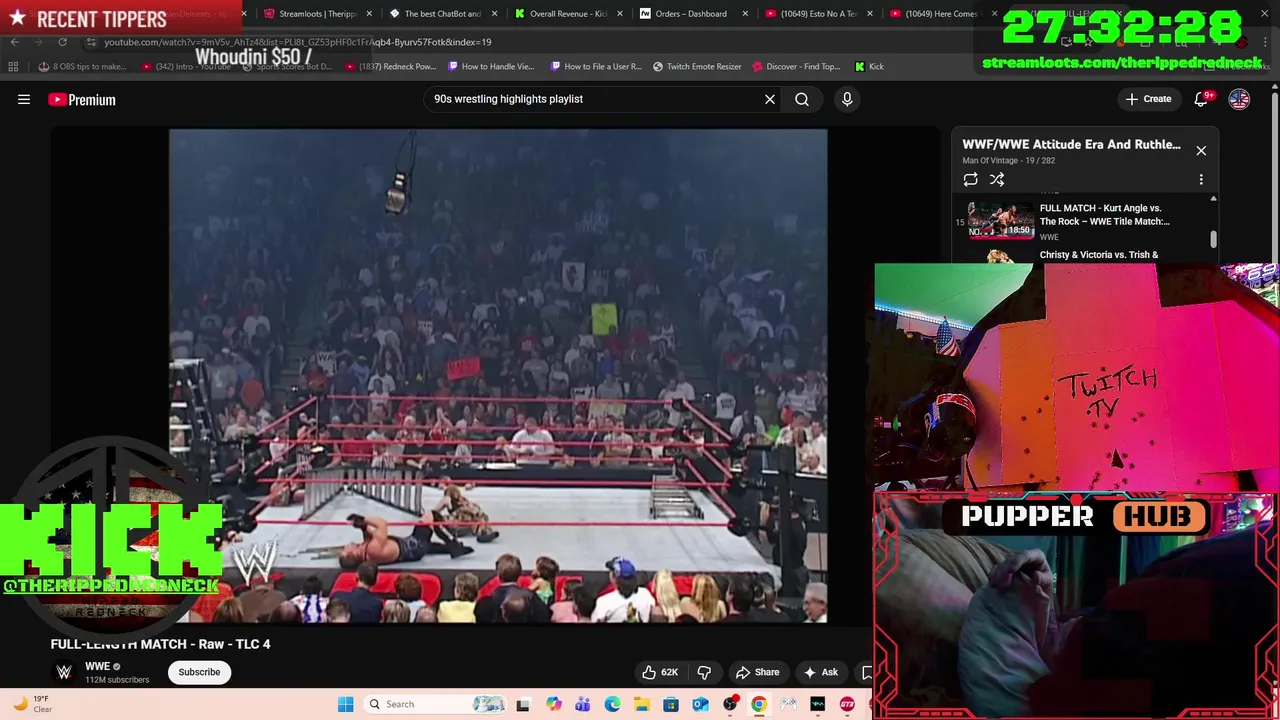This screenshot has height=720, width=1280.
Task: Open Microsoft Copilot from the taskbar
Action: point(554,704)
